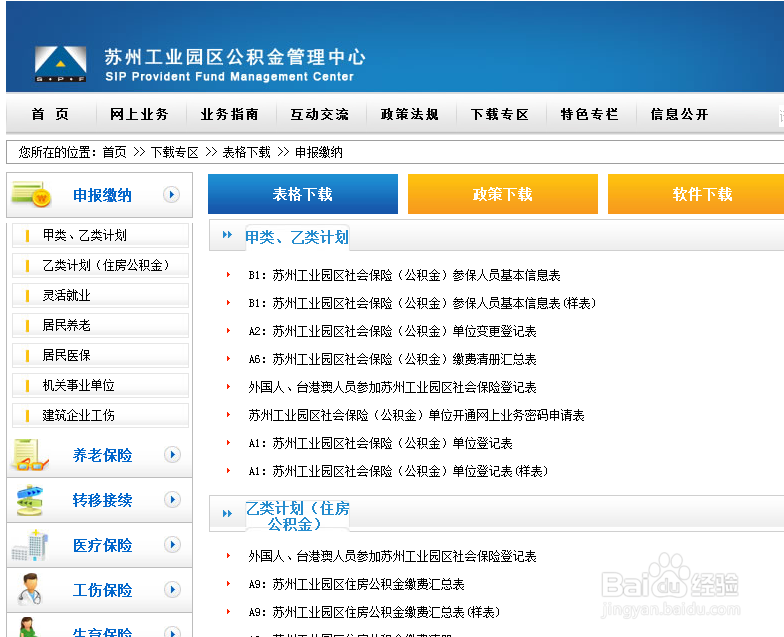Click the SIP Provident Fund logo
Image resolution: width=784 pixels, height=637 pixels.
pyautogui.click(x=60, y=64)
